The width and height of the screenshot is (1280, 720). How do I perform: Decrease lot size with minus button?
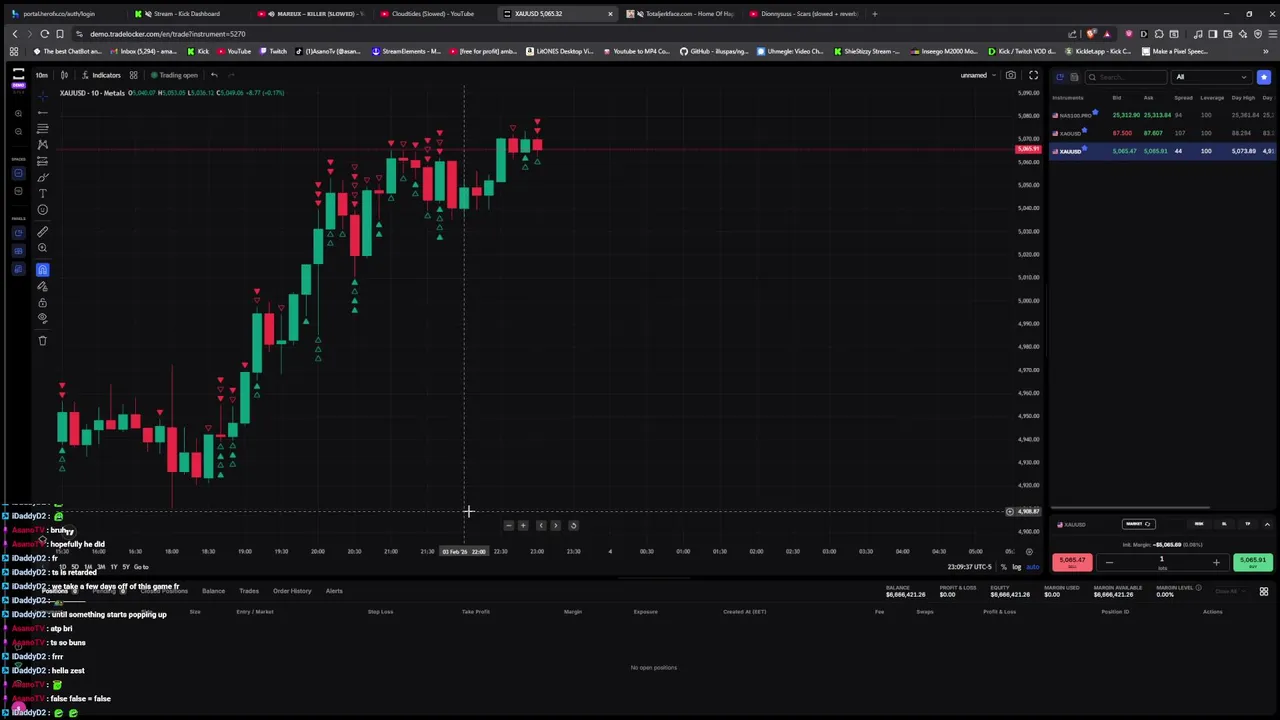pyautogui.click(x=1108, y=563)
